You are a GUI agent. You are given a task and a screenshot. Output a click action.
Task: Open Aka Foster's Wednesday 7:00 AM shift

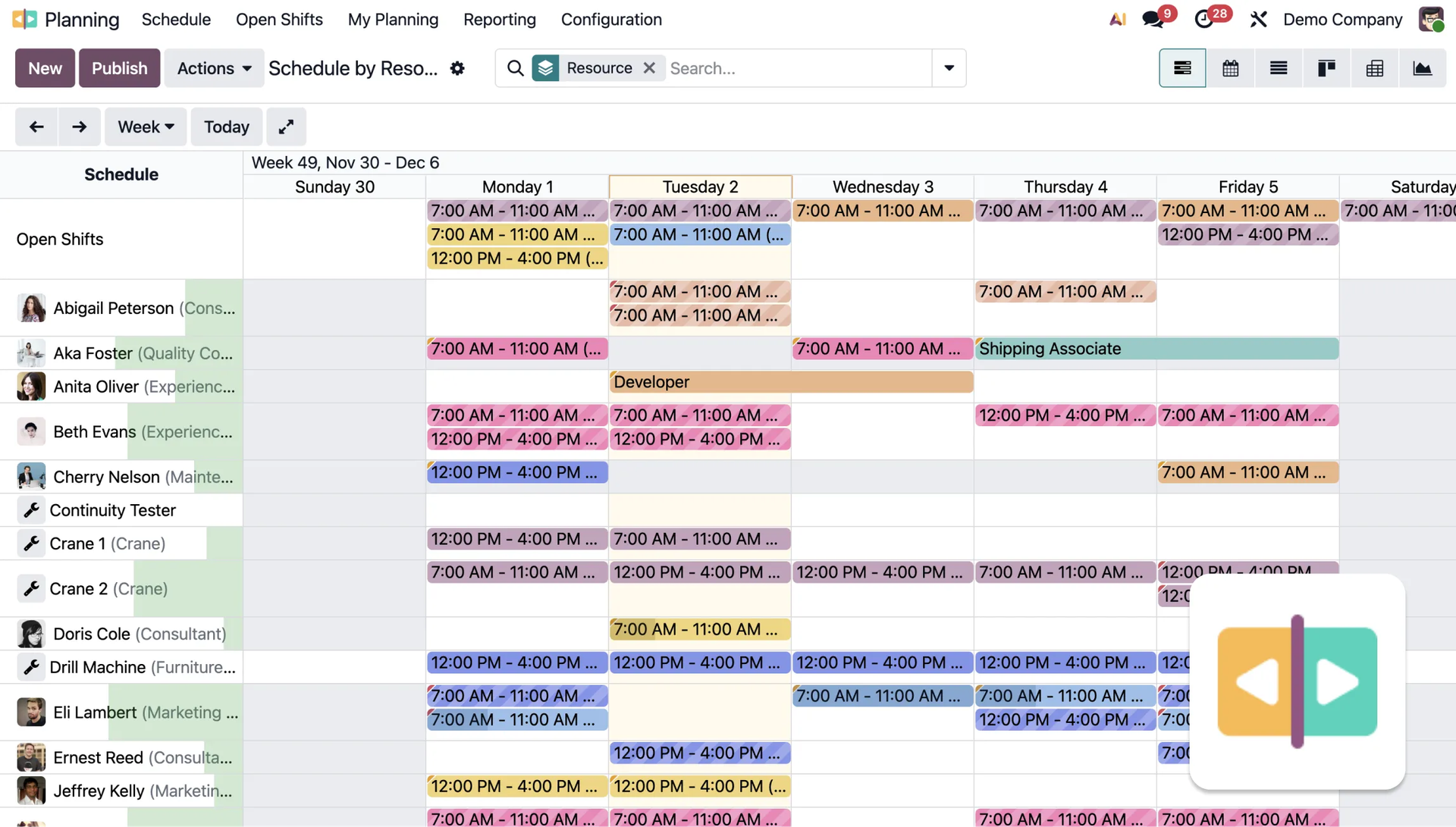tap(883, 349)
